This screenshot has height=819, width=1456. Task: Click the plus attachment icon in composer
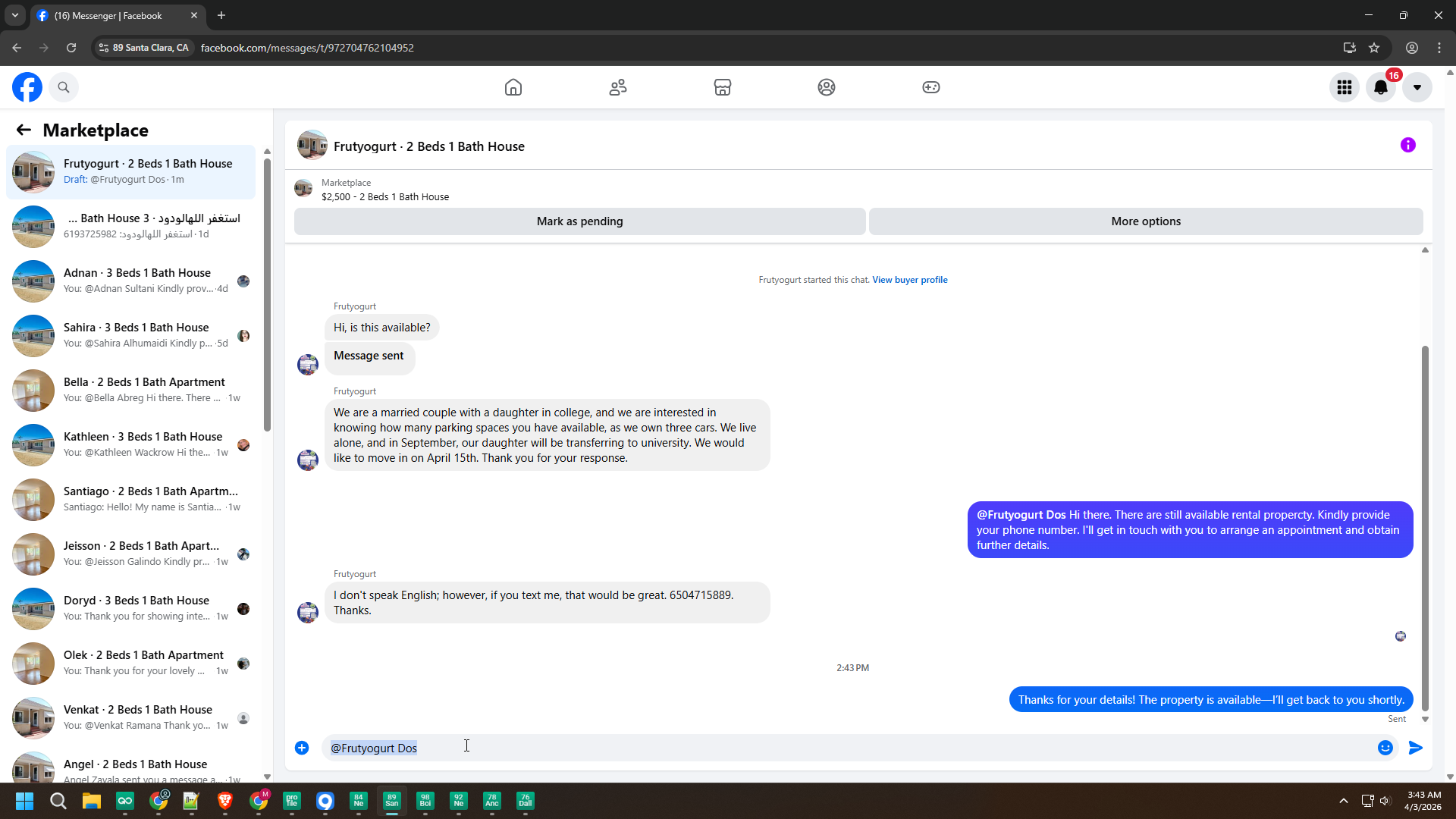point(302,748)
